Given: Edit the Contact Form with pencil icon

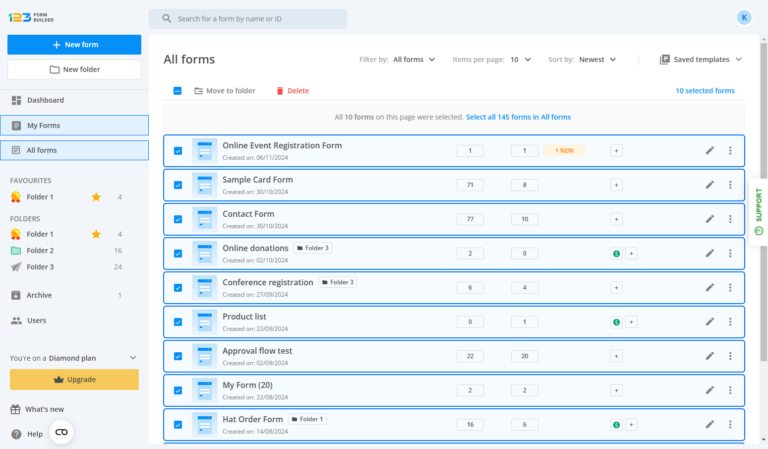Looking at the screenshot, I should click(710, 219).
